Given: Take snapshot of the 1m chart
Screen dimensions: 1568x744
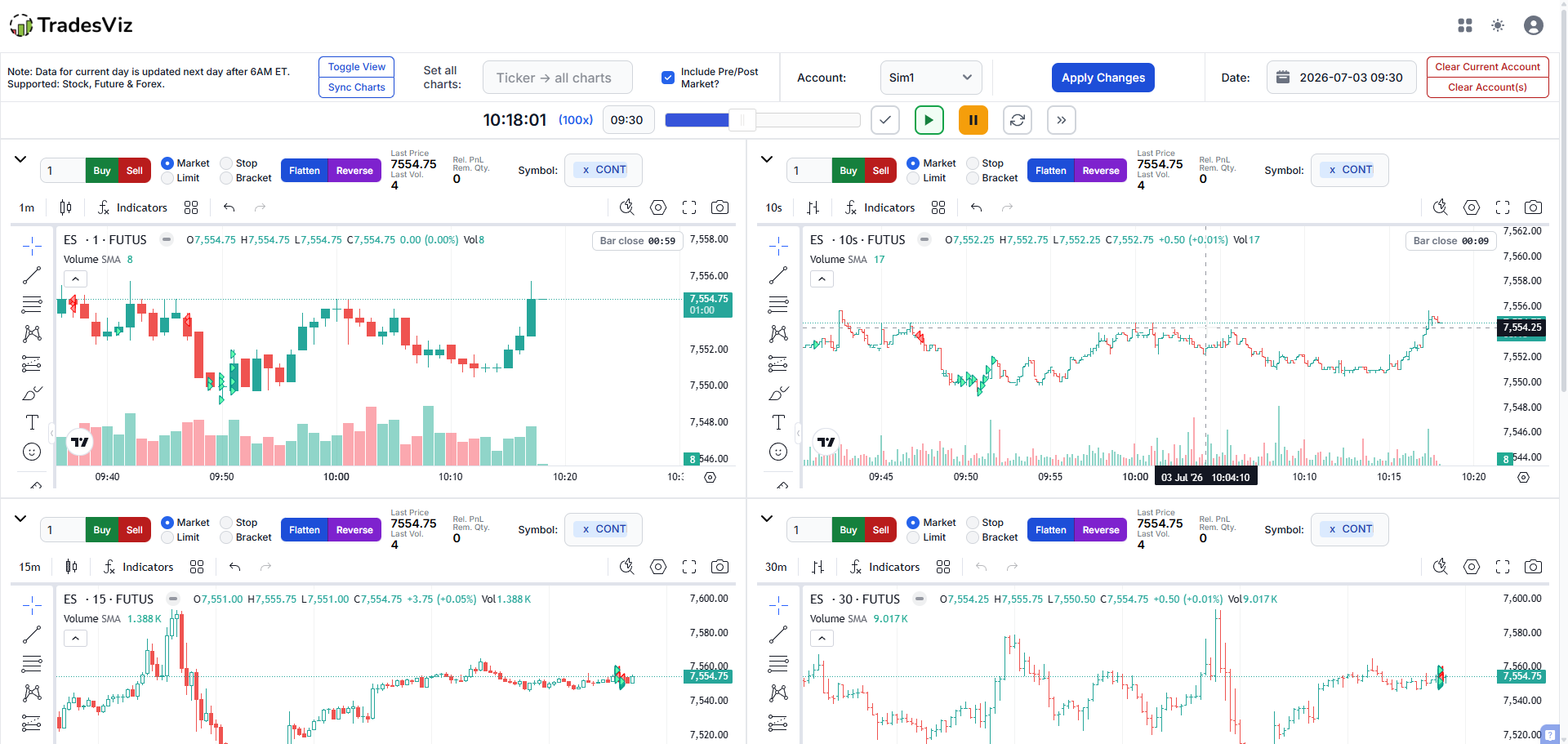Looking at the screenshot, I should pyautogui.click(x=719, y=207).
